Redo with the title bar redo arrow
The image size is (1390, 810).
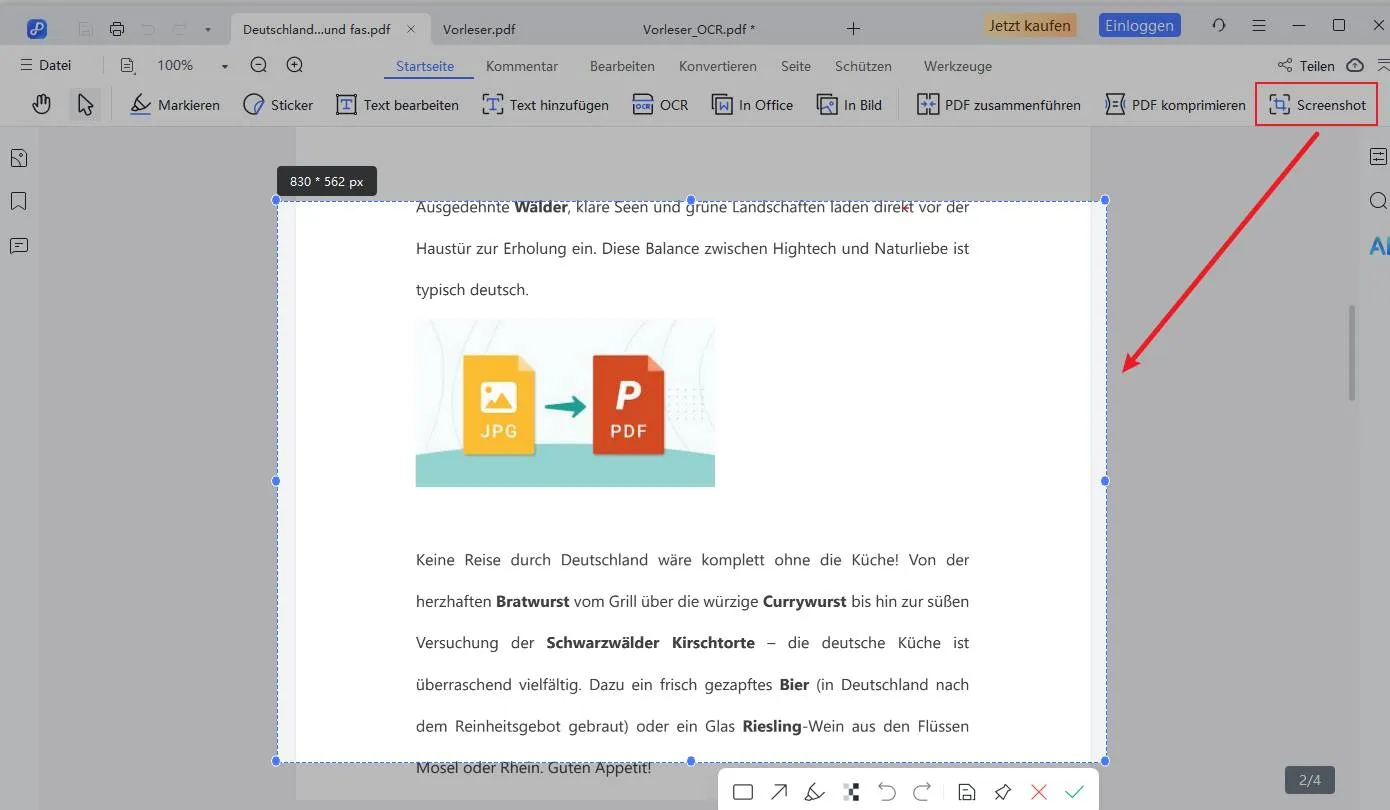click(x=179, y=28)
